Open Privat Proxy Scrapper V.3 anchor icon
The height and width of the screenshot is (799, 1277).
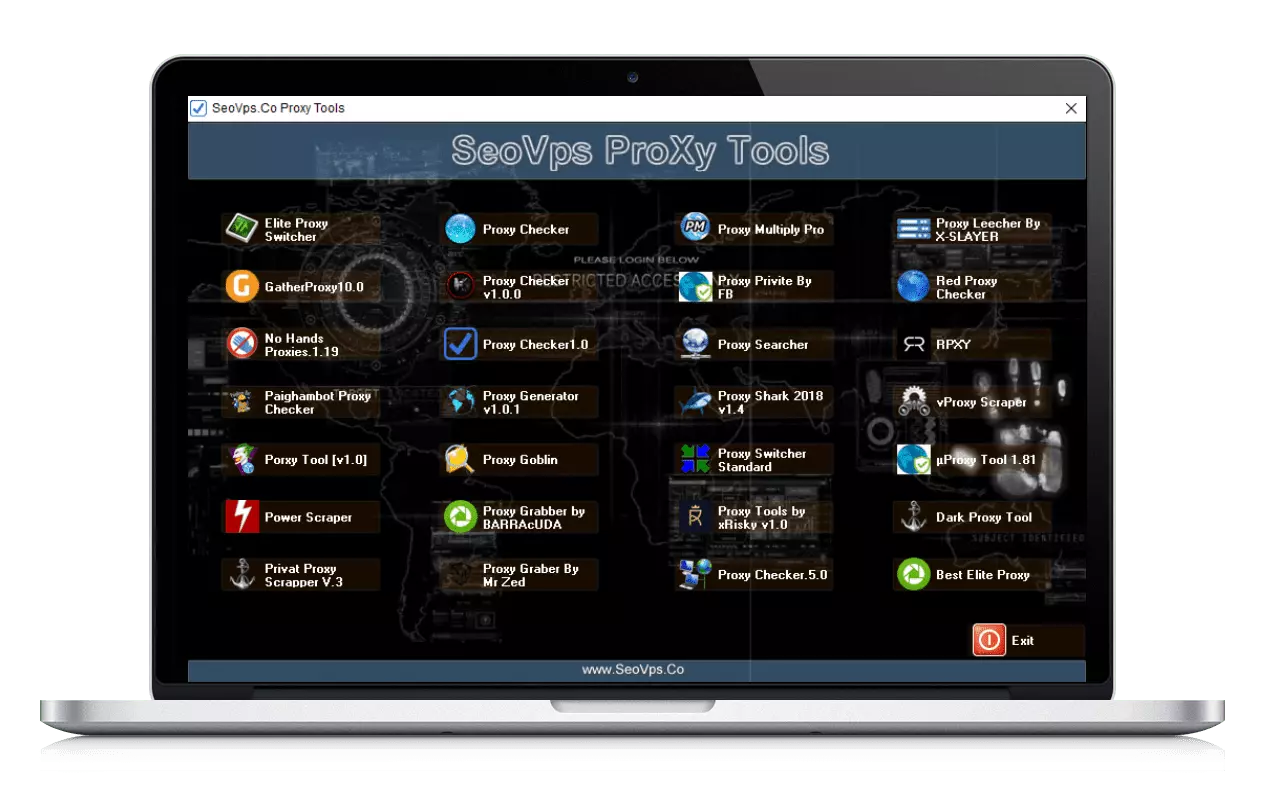click(241, 575)
